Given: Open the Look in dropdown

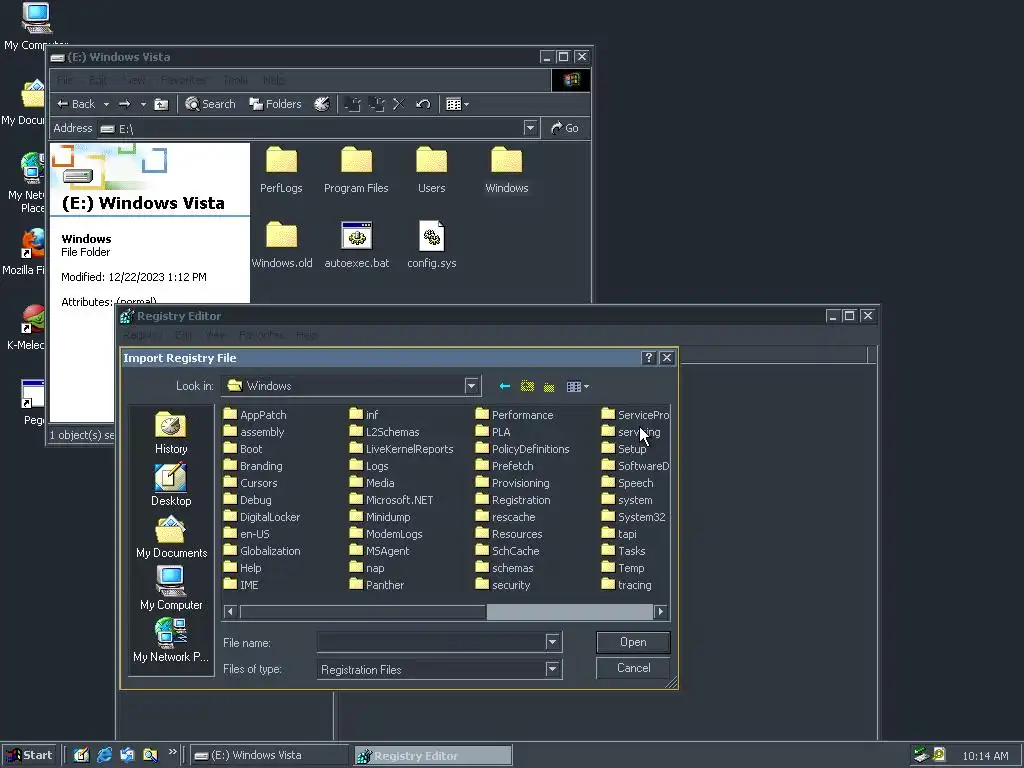Looking at the screenshot, I should point(472,386).
